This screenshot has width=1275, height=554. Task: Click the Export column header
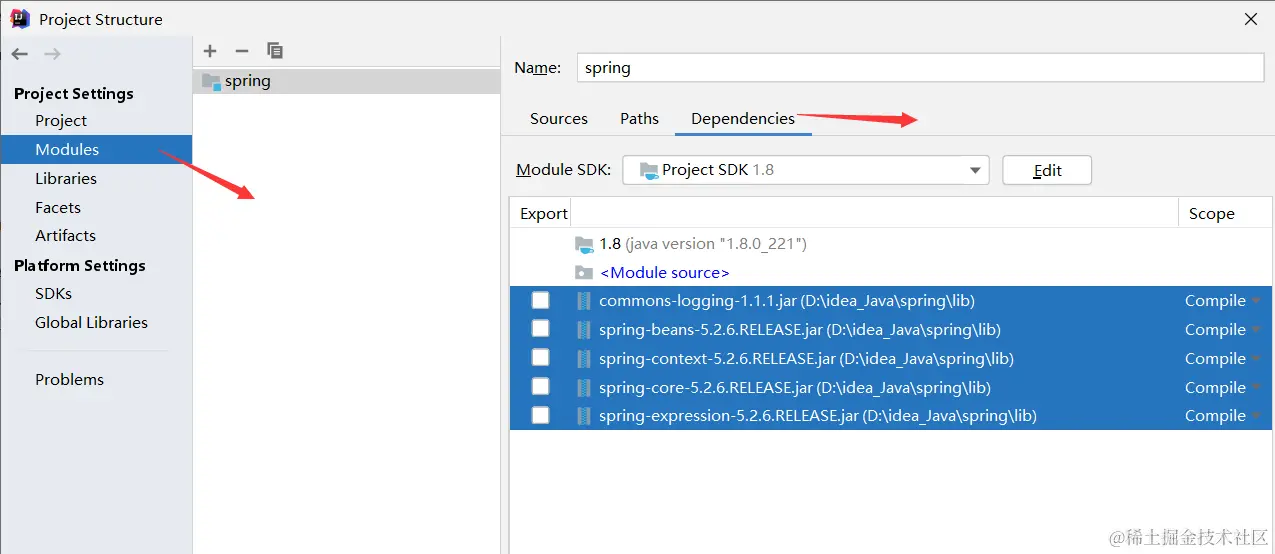tap(544, 213)
